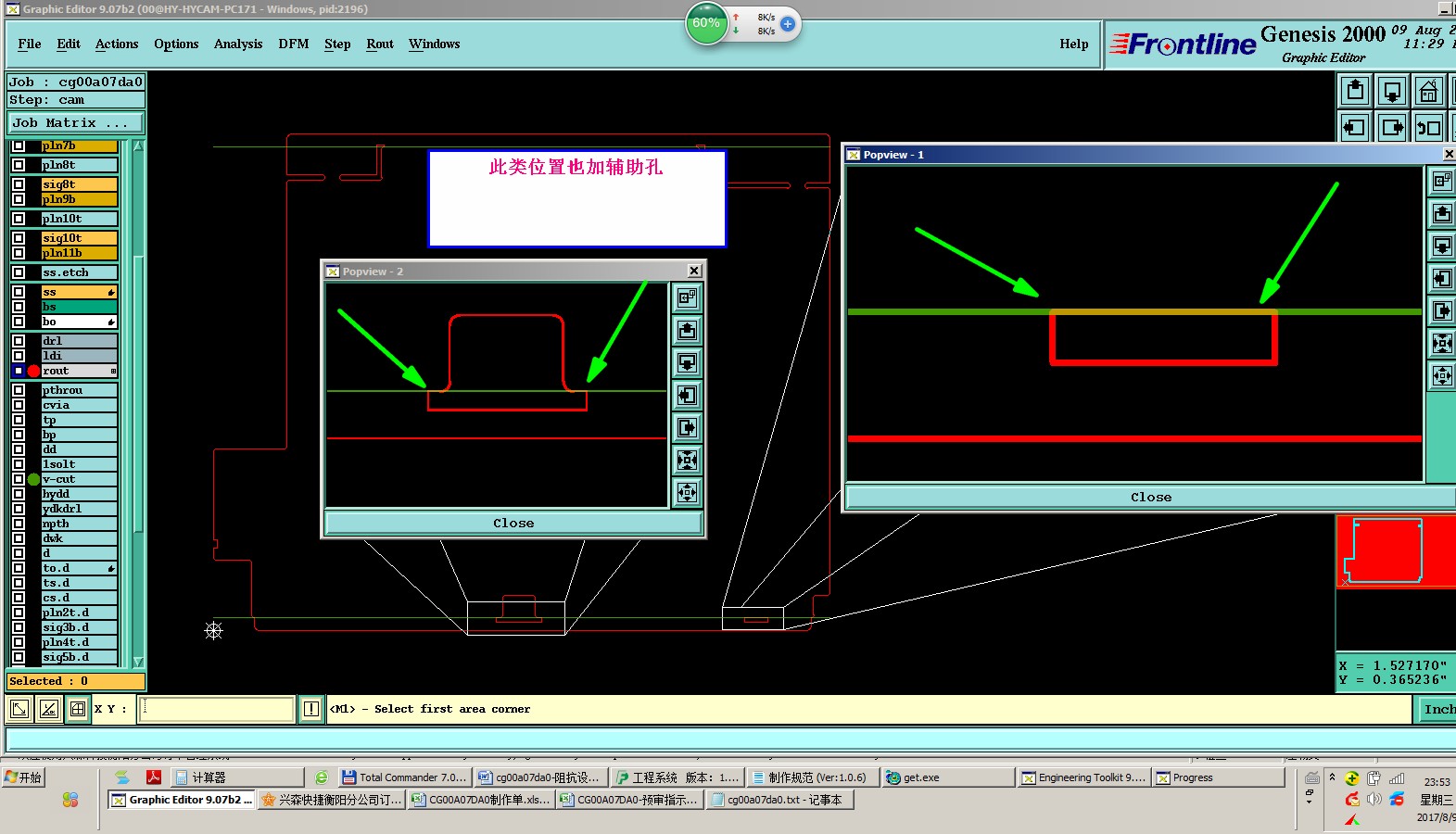Click Close button in Popview-1
1456x834 pixels.
[x=1151, y=498]
